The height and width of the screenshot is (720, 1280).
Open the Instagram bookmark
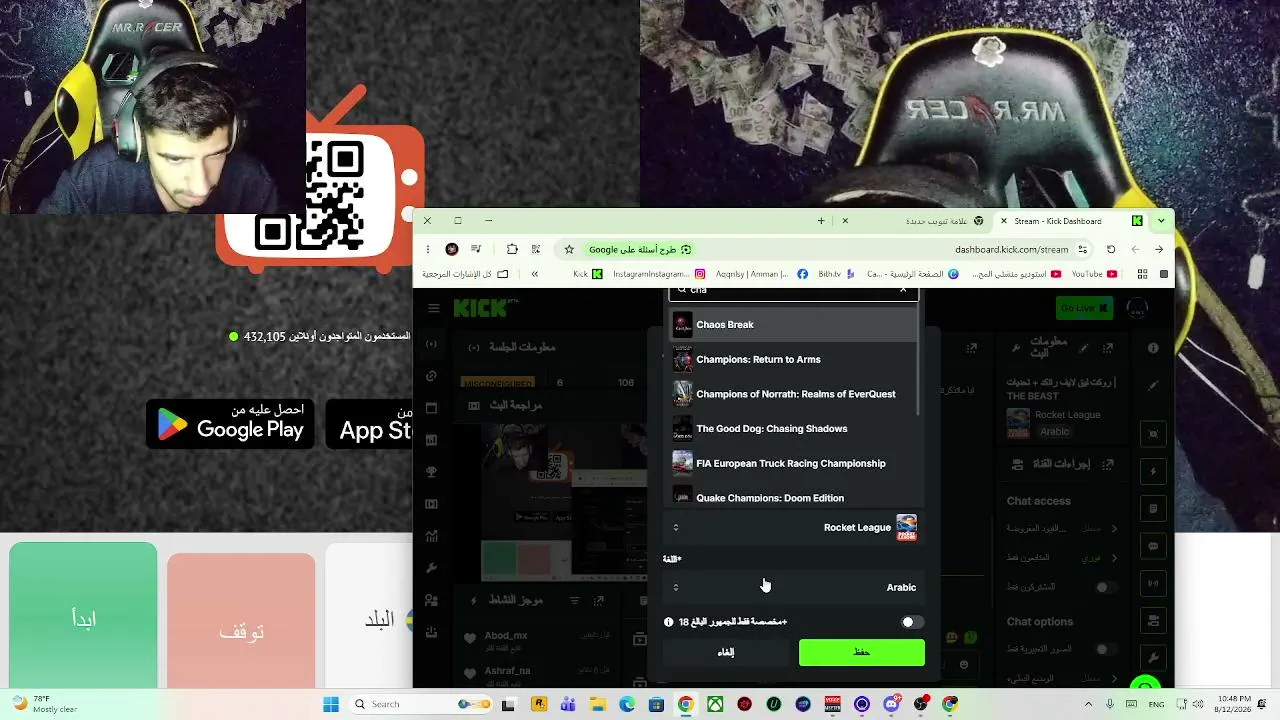tap(657, 274)
